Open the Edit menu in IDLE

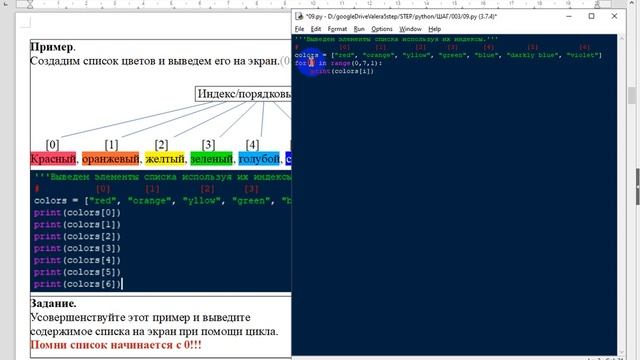point(316,29)
